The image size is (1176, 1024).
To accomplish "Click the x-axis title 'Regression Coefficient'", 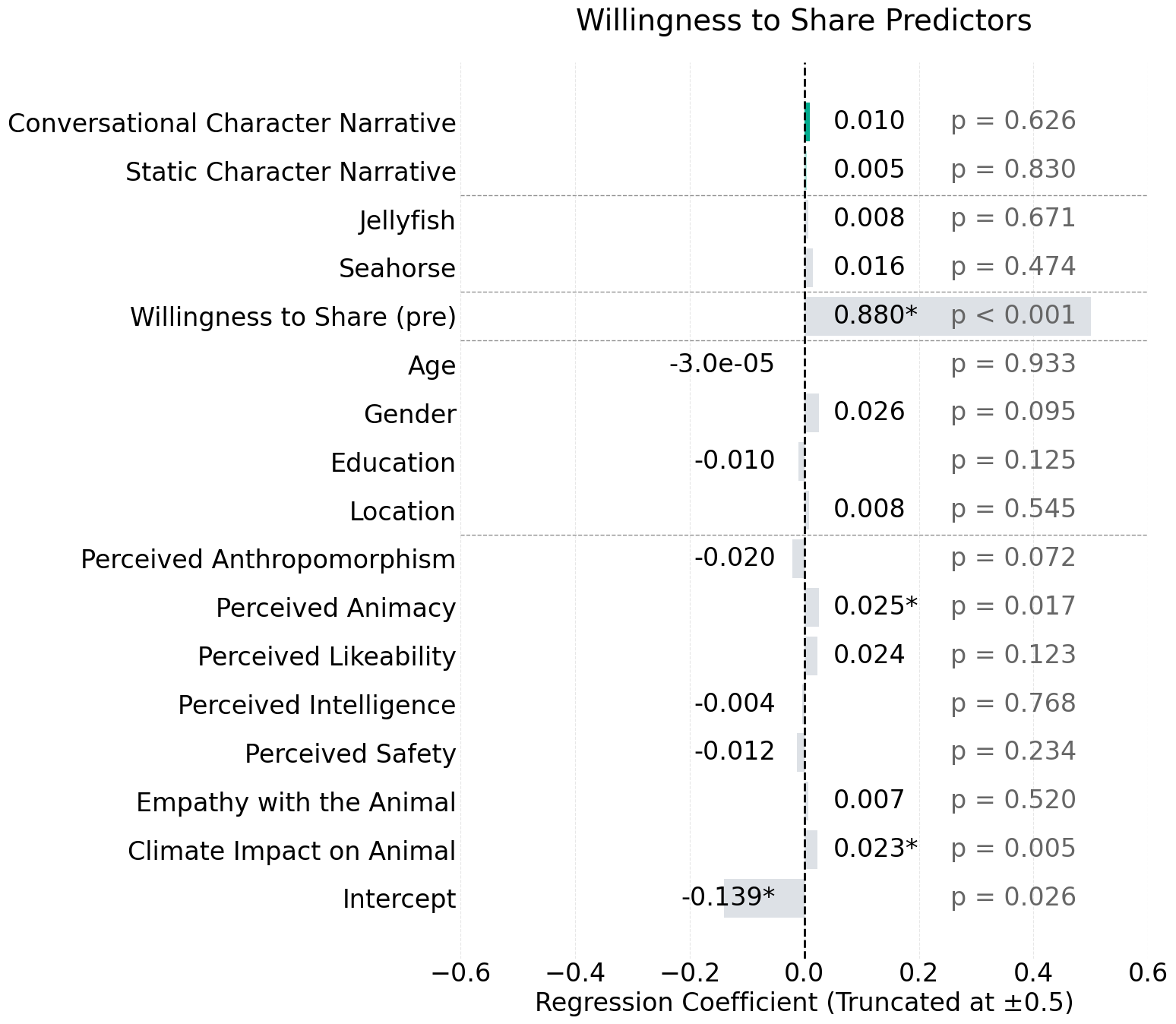I will (804, 1002).
